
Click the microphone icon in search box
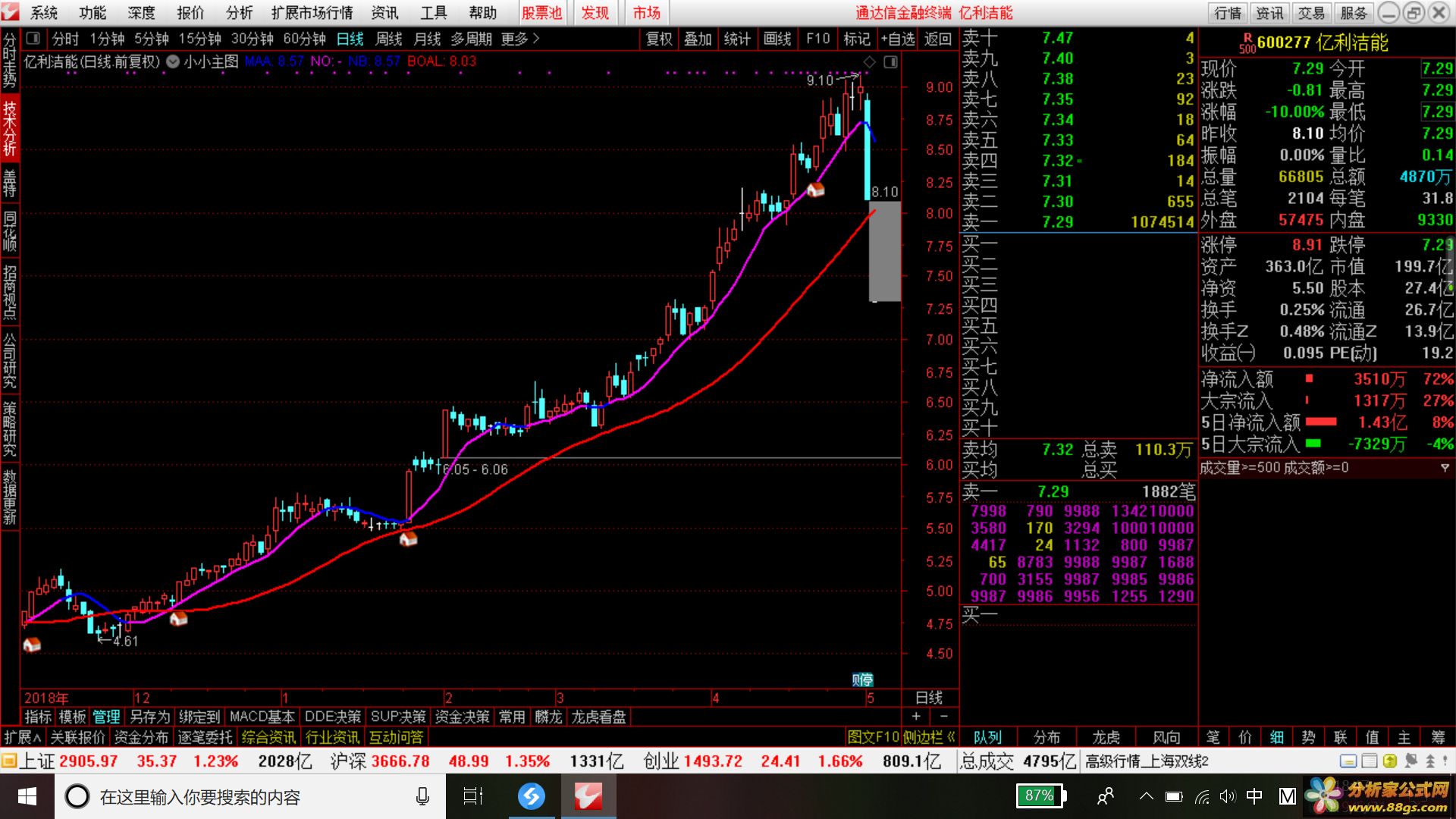(422, 796)
